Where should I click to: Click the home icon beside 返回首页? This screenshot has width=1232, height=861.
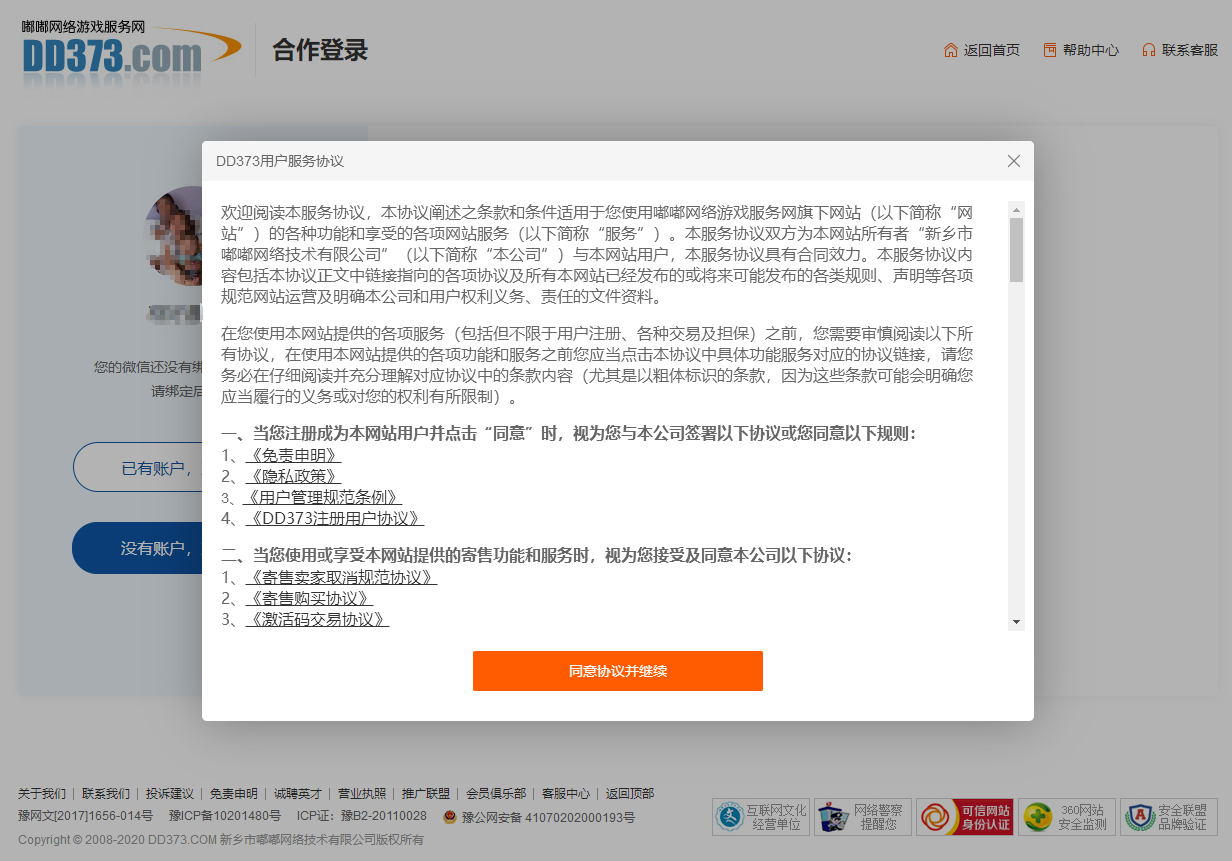[x=950, y=50]
